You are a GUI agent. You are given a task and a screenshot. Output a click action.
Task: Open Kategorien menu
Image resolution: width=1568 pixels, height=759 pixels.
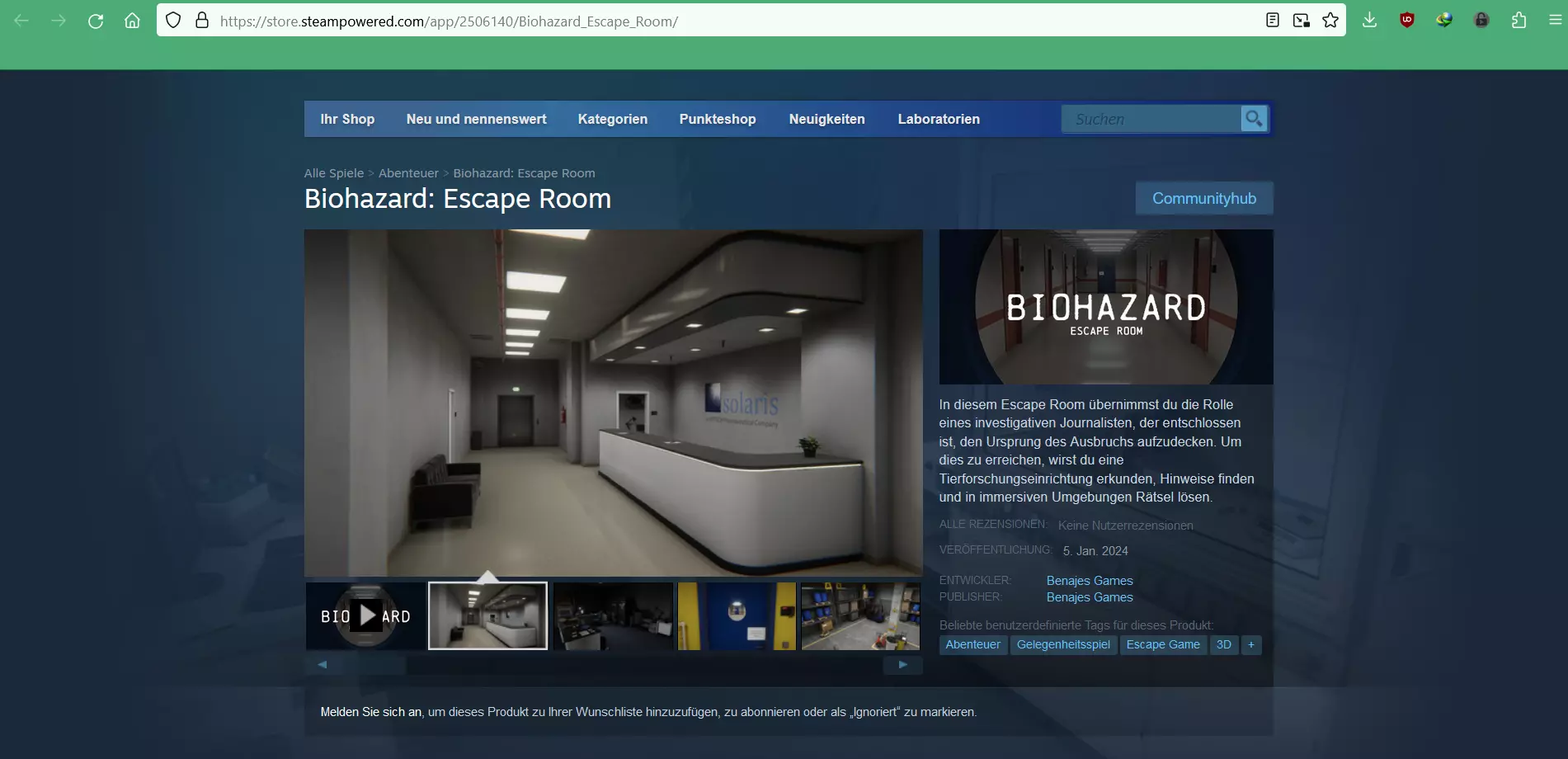(613, 119)
